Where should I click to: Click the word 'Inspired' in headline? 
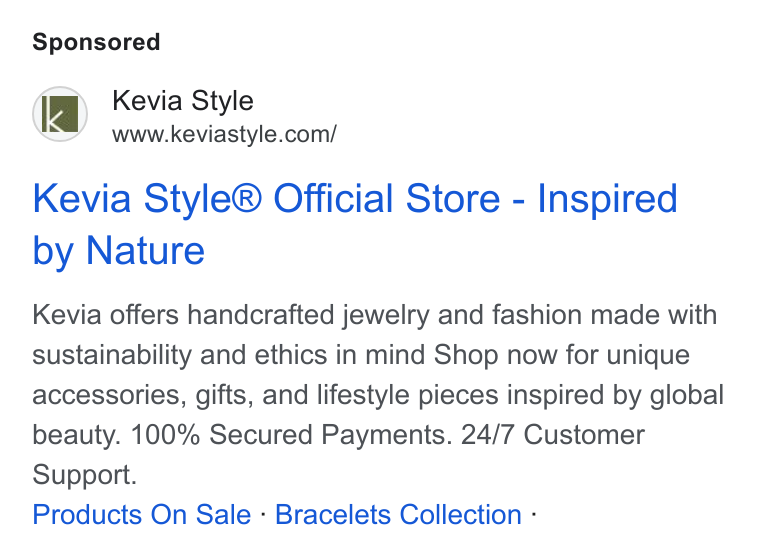click(607, 198)
